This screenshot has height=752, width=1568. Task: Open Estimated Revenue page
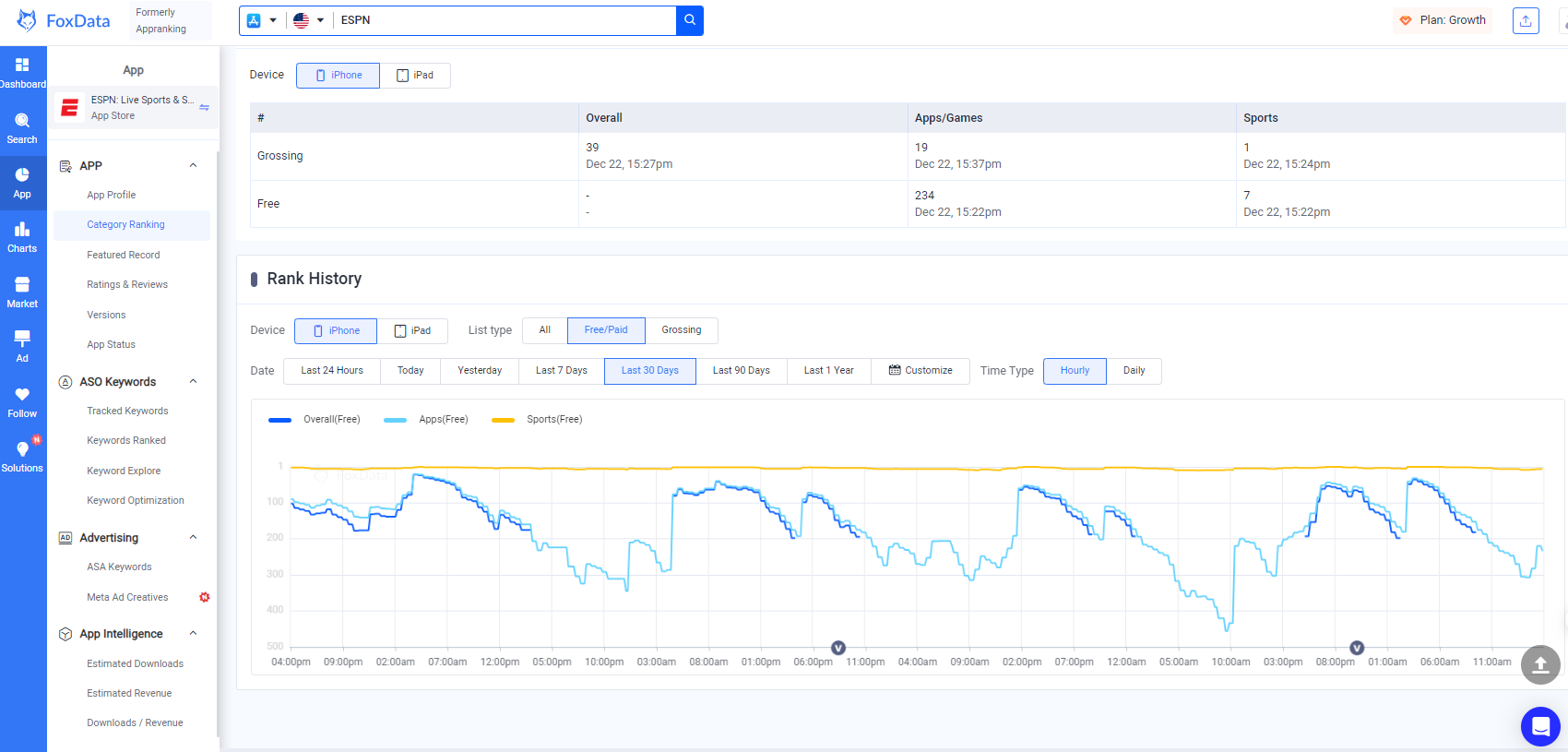coord(129,694)
